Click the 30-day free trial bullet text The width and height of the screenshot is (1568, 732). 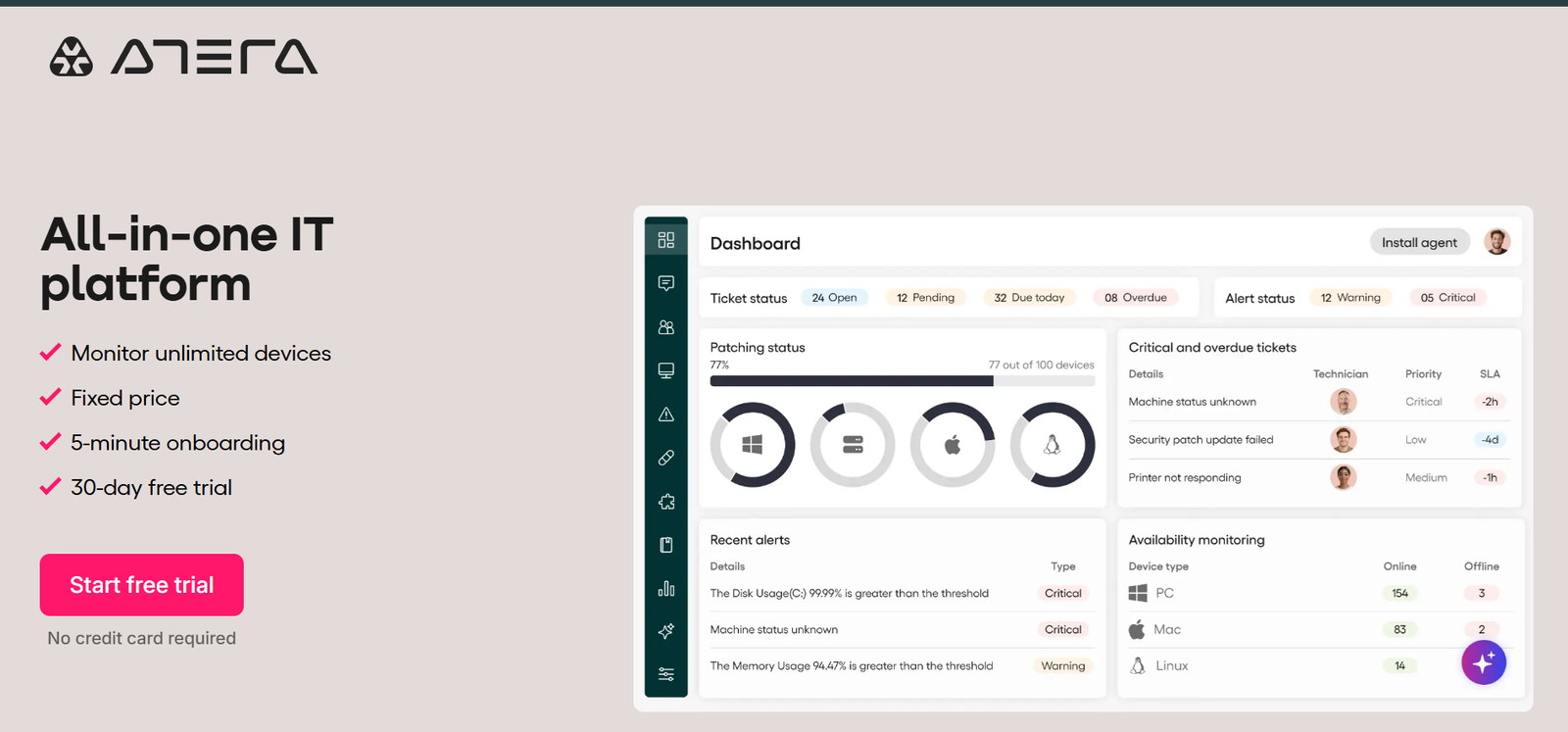tap(151, 487)
